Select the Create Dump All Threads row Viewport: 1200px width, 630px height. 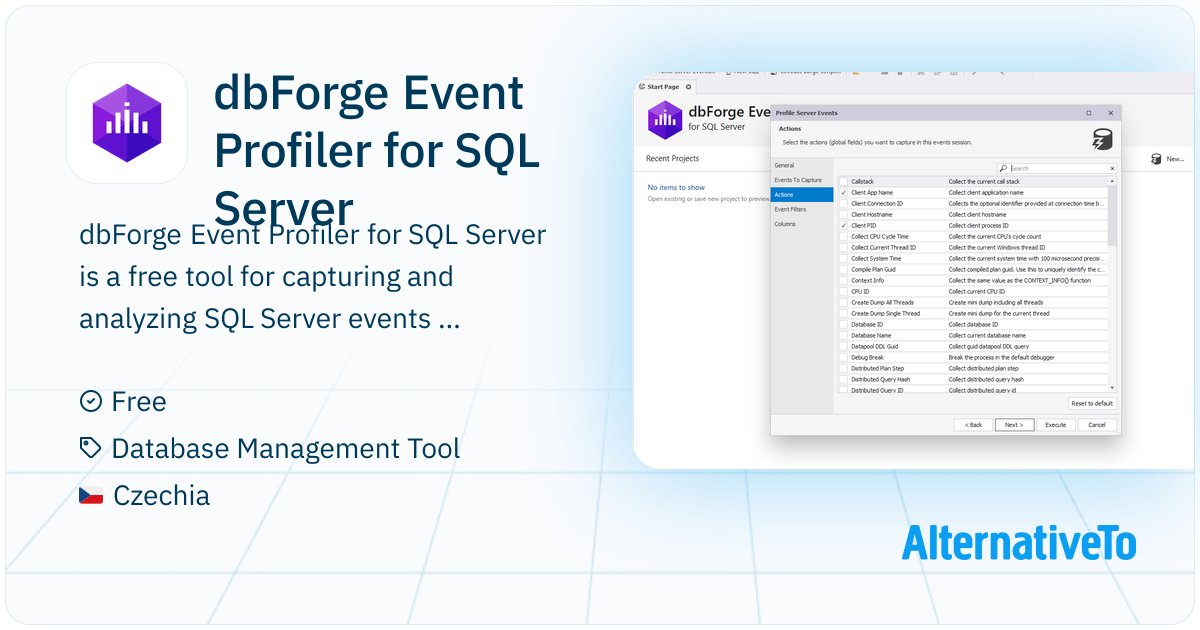coord(973,302)
